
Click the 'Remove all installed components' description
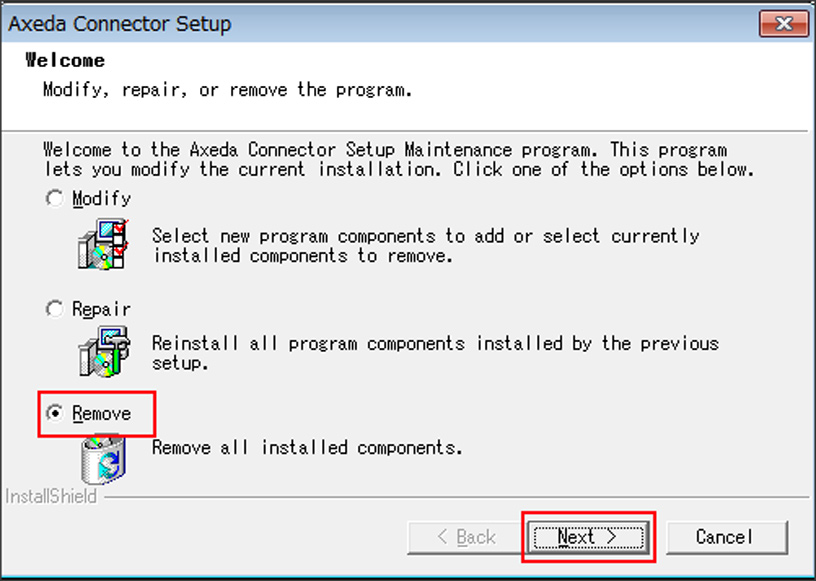(x=307, y=448)
